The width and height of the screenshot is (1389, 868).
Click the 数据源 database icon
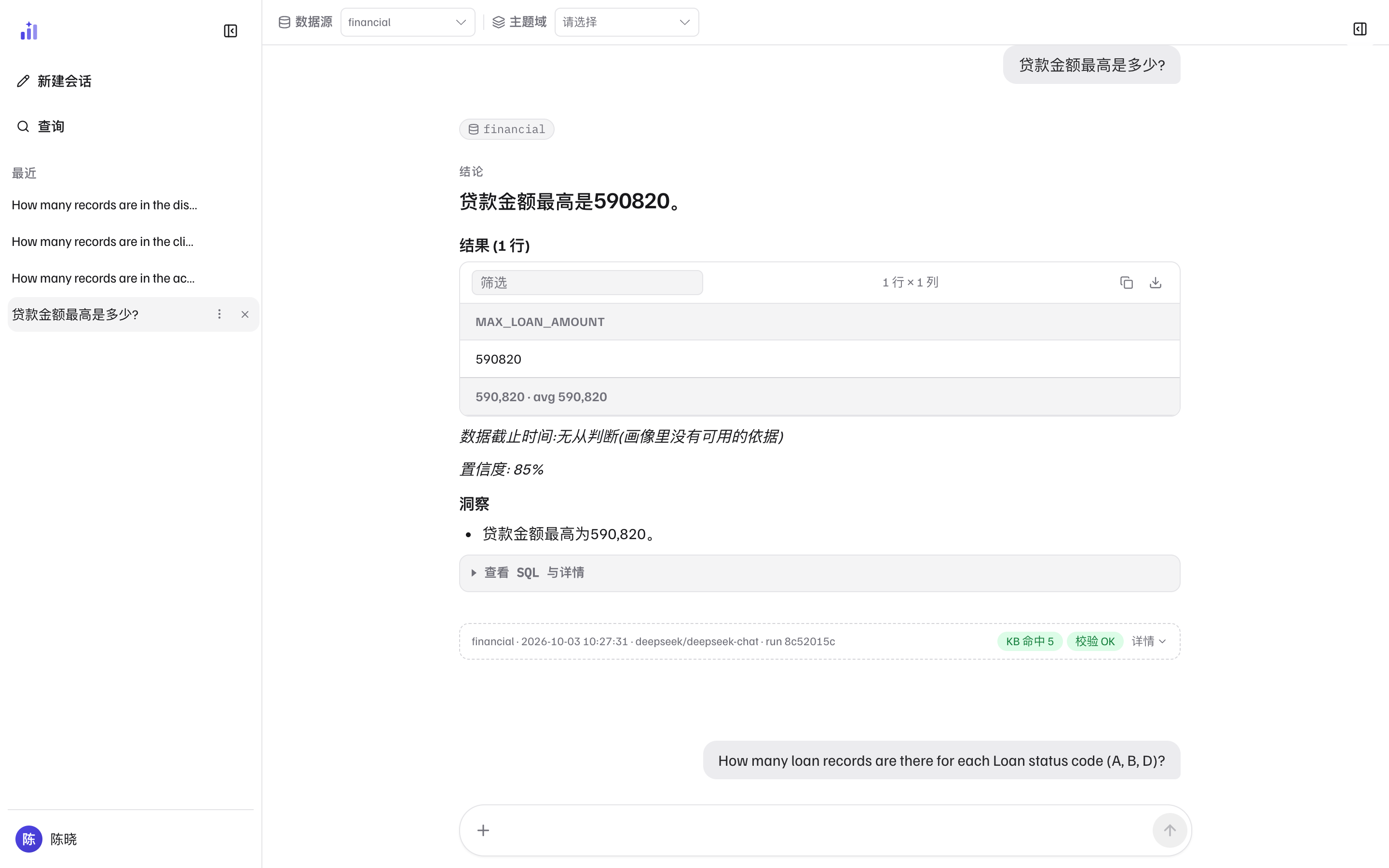[284, 22]
